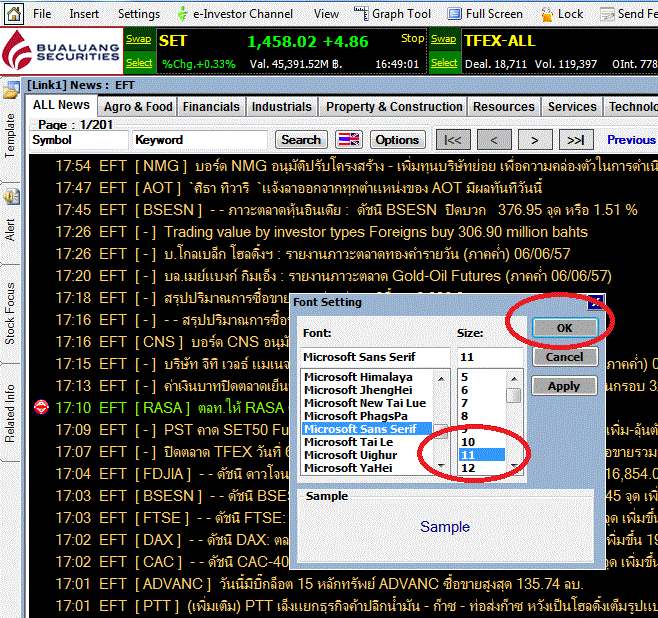658x618 pixels.
Task: Switch to the Agro & Food tab
Action: click(x=138, y=107)
